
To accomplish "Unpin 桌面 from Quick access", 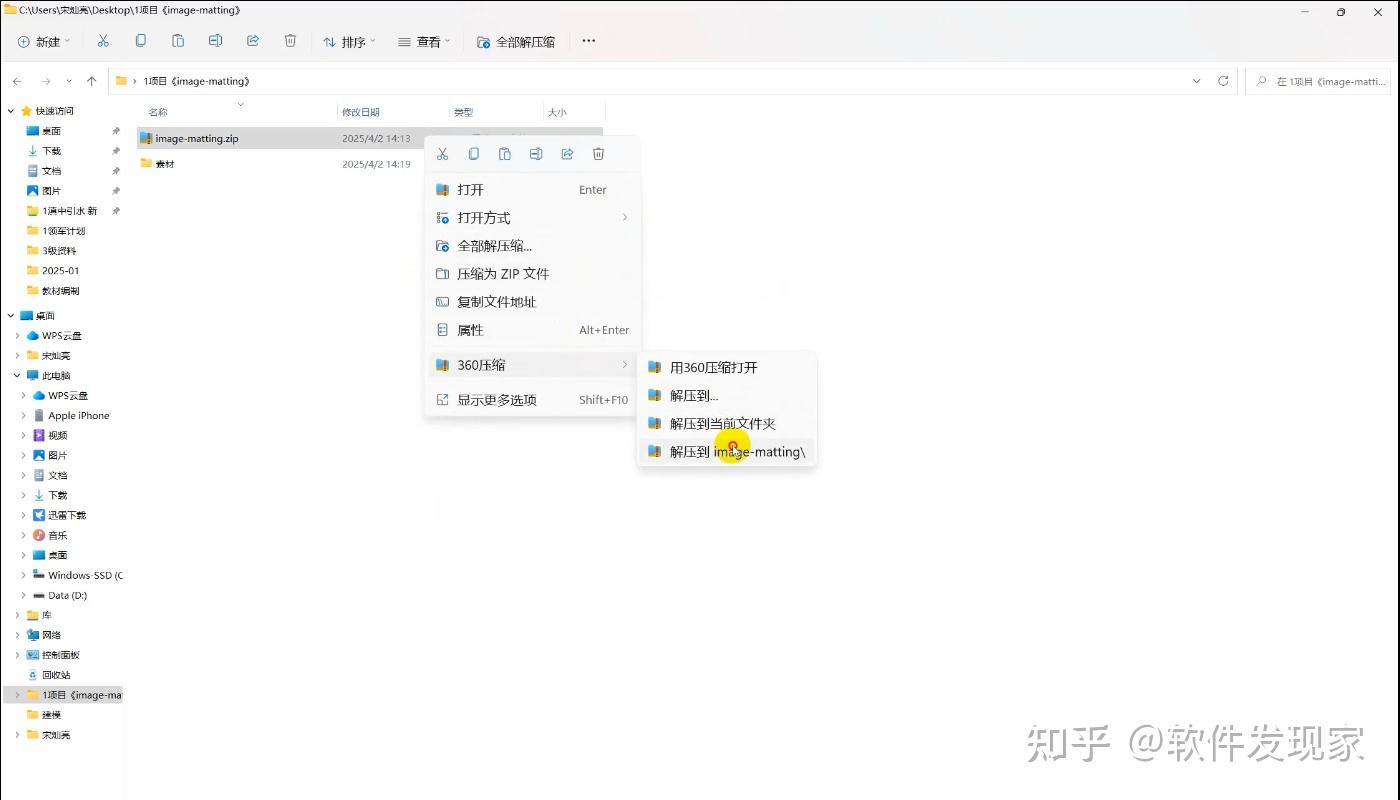I will (115, 130).
